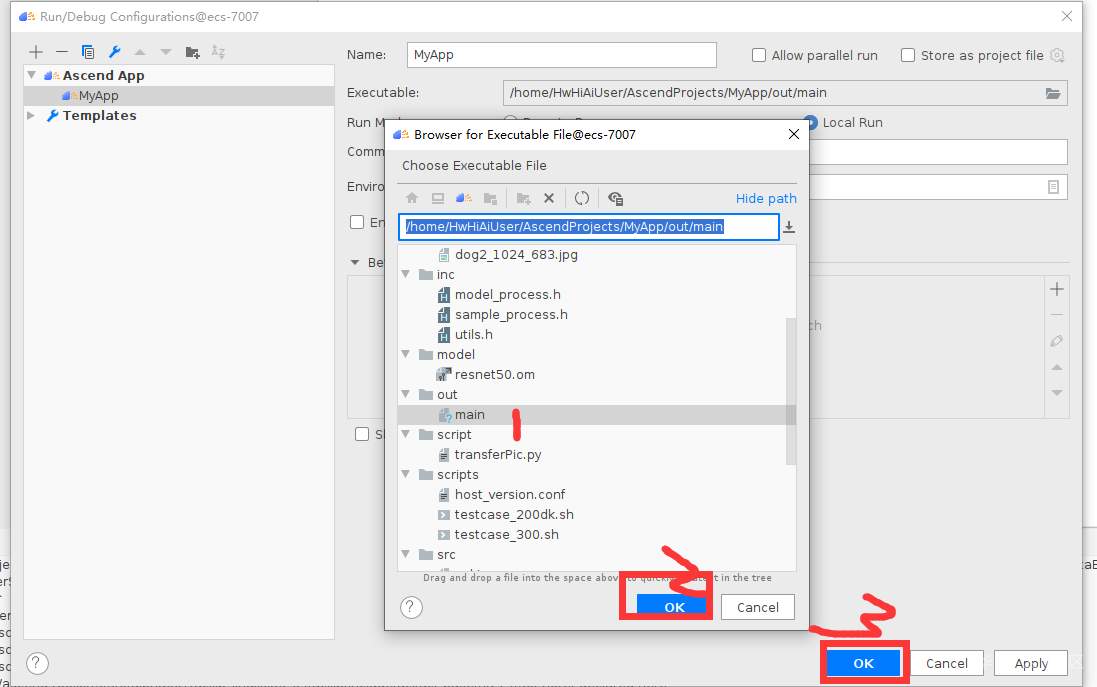Move configuration down arrow
The height and width of the screenshot is (687, 1097).
click(x=165, y=52)
